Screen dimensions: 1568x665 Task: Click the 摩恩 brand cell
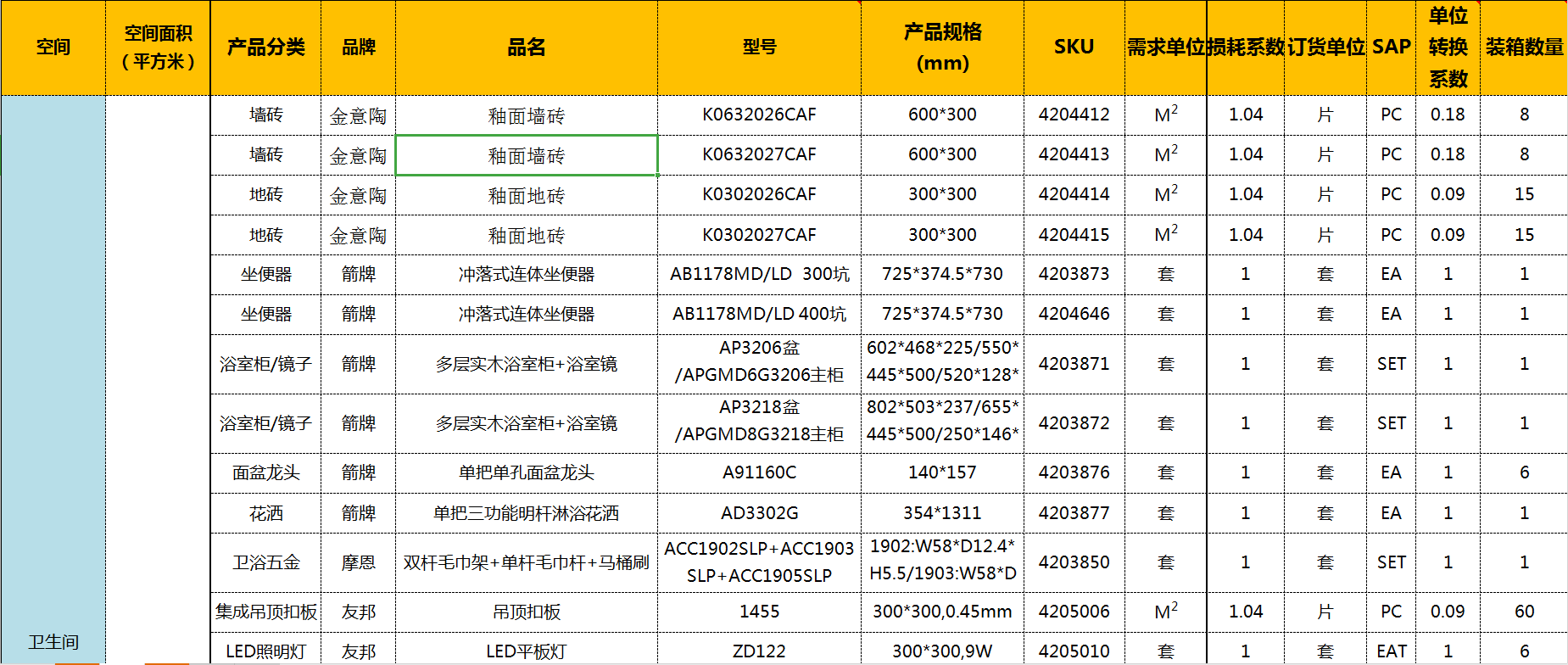[x=358, y=562]
